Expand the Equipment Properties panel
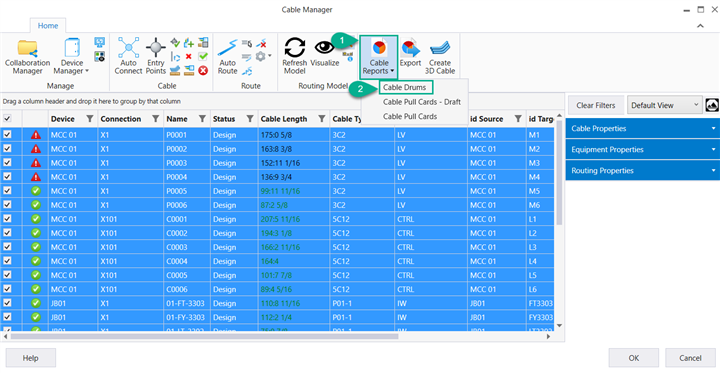Screen dimensions: 720x373 click(x=642, y=150)
